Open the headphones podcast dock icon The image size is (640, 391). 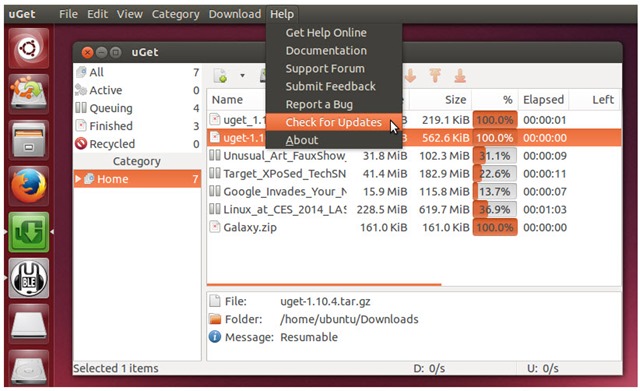[x=29, y=278]
